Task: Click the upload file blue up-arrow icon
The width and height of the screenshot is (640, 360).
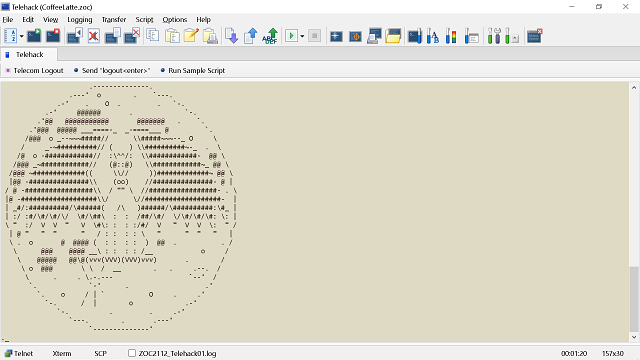Action: point(251,36)
